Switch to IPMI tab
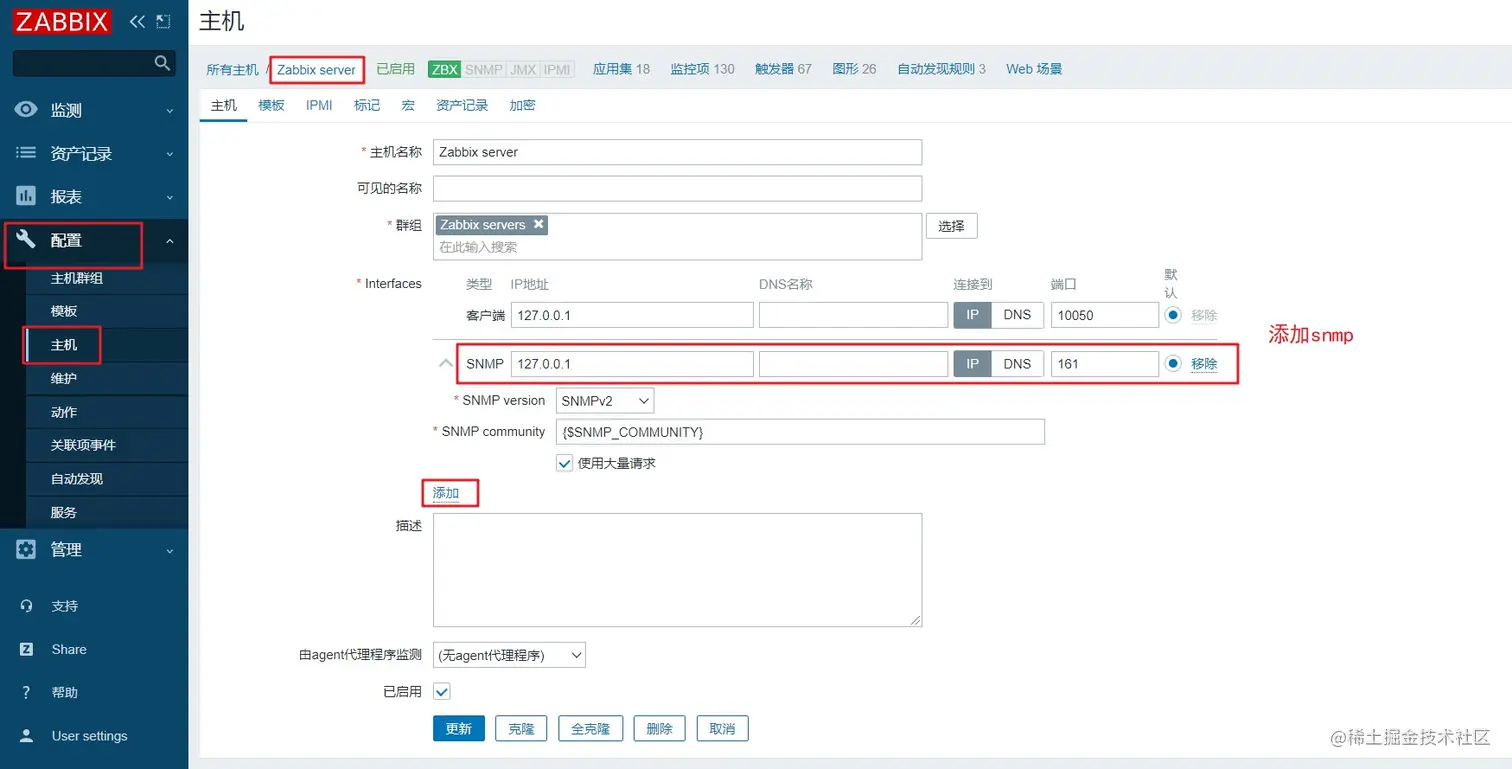The width and height of the screenshot is (1512, 769). coord(319,105)
